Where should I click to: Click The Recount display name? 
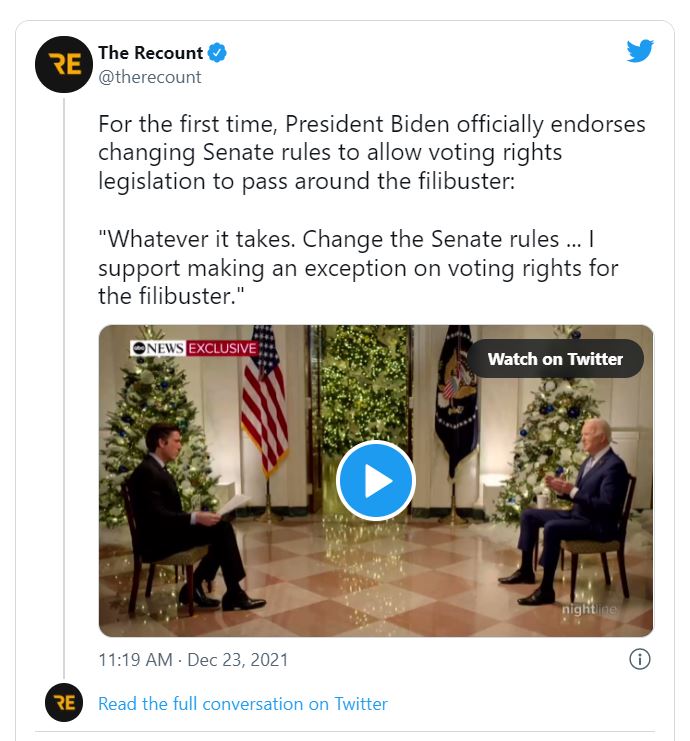[x=150, y=52]
